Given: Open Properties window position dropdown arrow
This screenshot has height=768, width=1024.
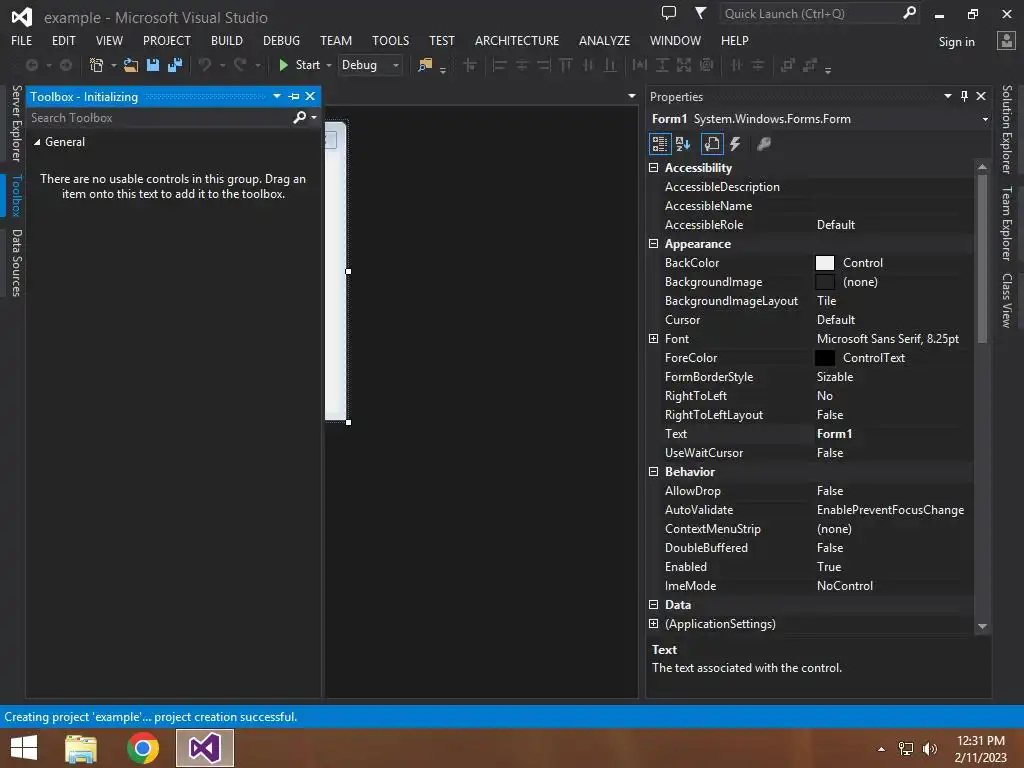Looking at the screenshot, I should click(948, 96).
